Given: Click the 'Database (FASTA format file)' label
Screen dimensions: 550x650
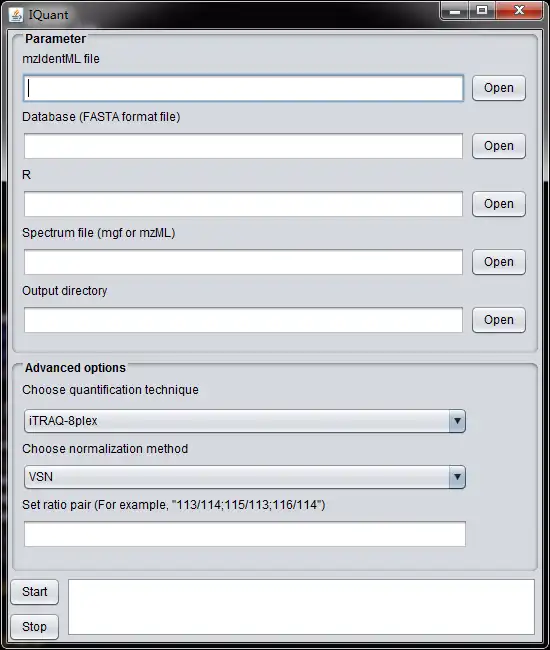Looking at the screenshot, I should tap(101, 117).
